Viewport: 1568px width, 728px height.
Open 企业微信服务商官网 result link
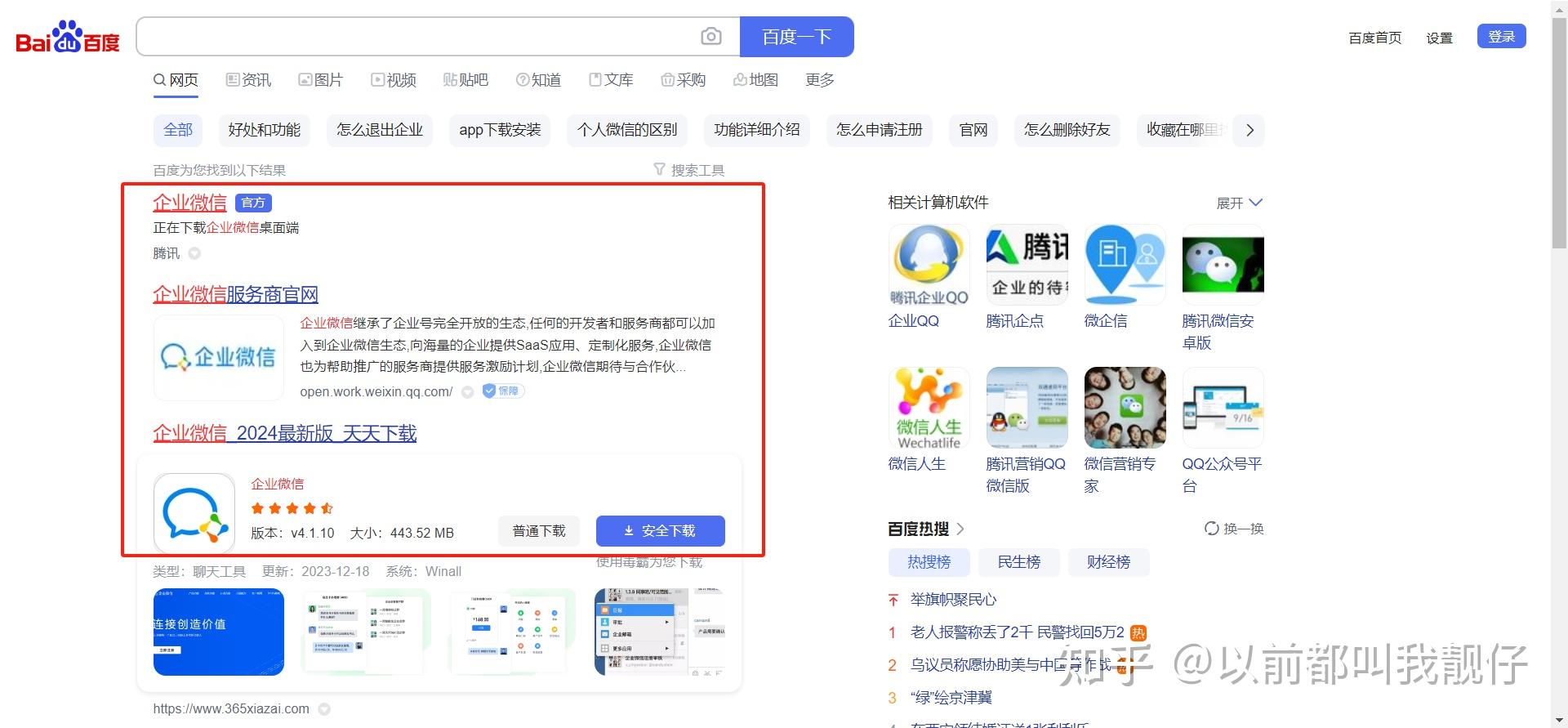pos(235,294)
